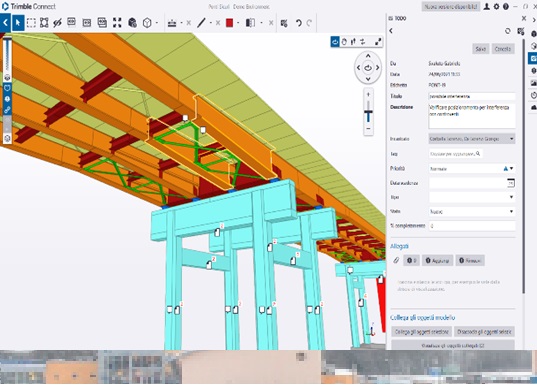Viewport: 537px width, 391px height.
Task: Click the red color swatch in toolbar
Action: [x=229, y=23]
